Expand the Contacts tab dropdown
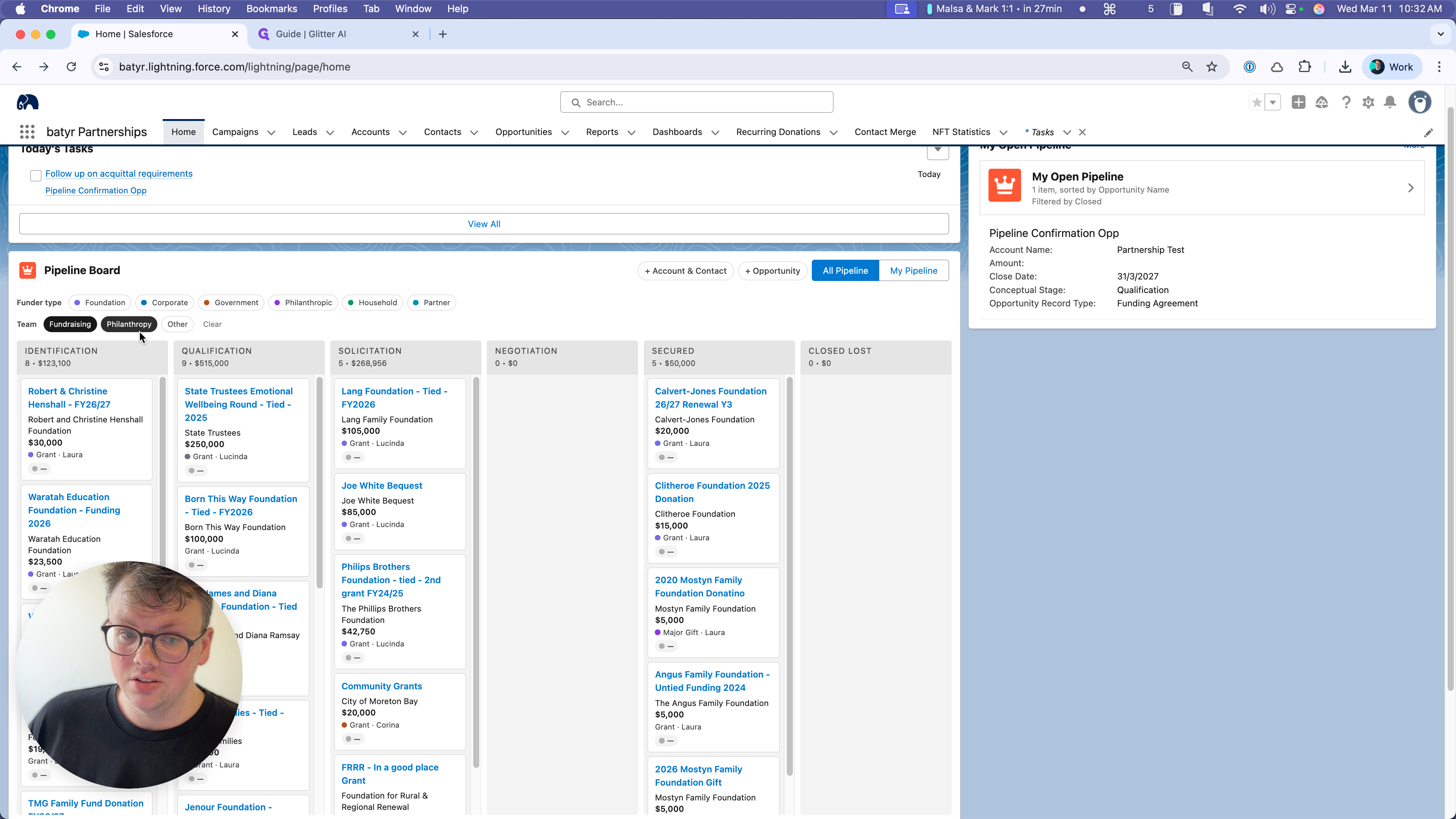Image resolution: width=1456 pixels, height=819 pixels. tap(474, 133)
